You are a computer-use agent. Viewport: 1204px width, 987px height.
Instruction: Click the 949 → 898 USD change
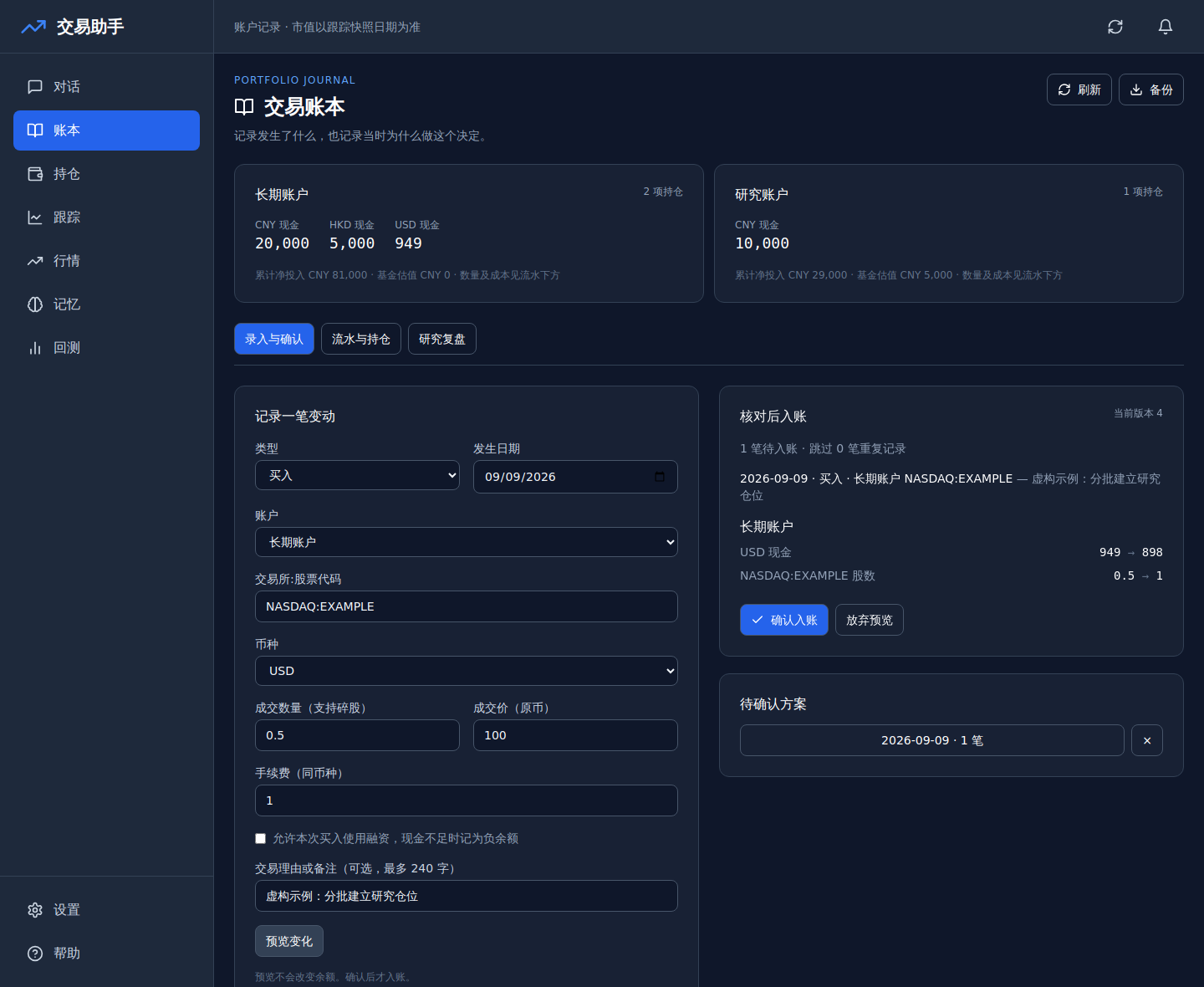pyautogui.click(x=1131, y=552)
